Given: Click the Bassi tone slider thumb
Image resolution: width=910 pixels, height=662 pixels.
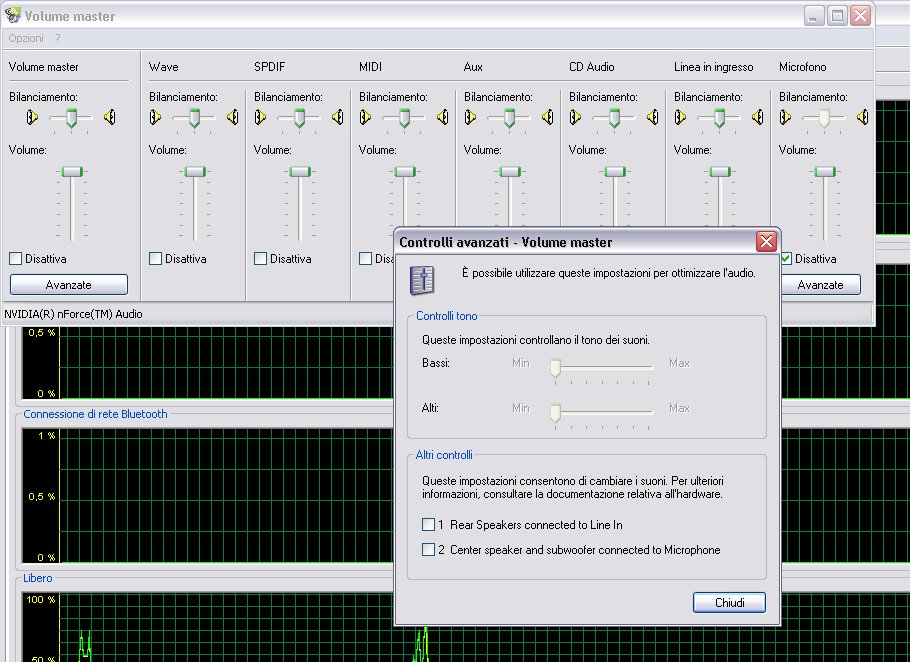Looking at the screenshot, I should [555, 368].
